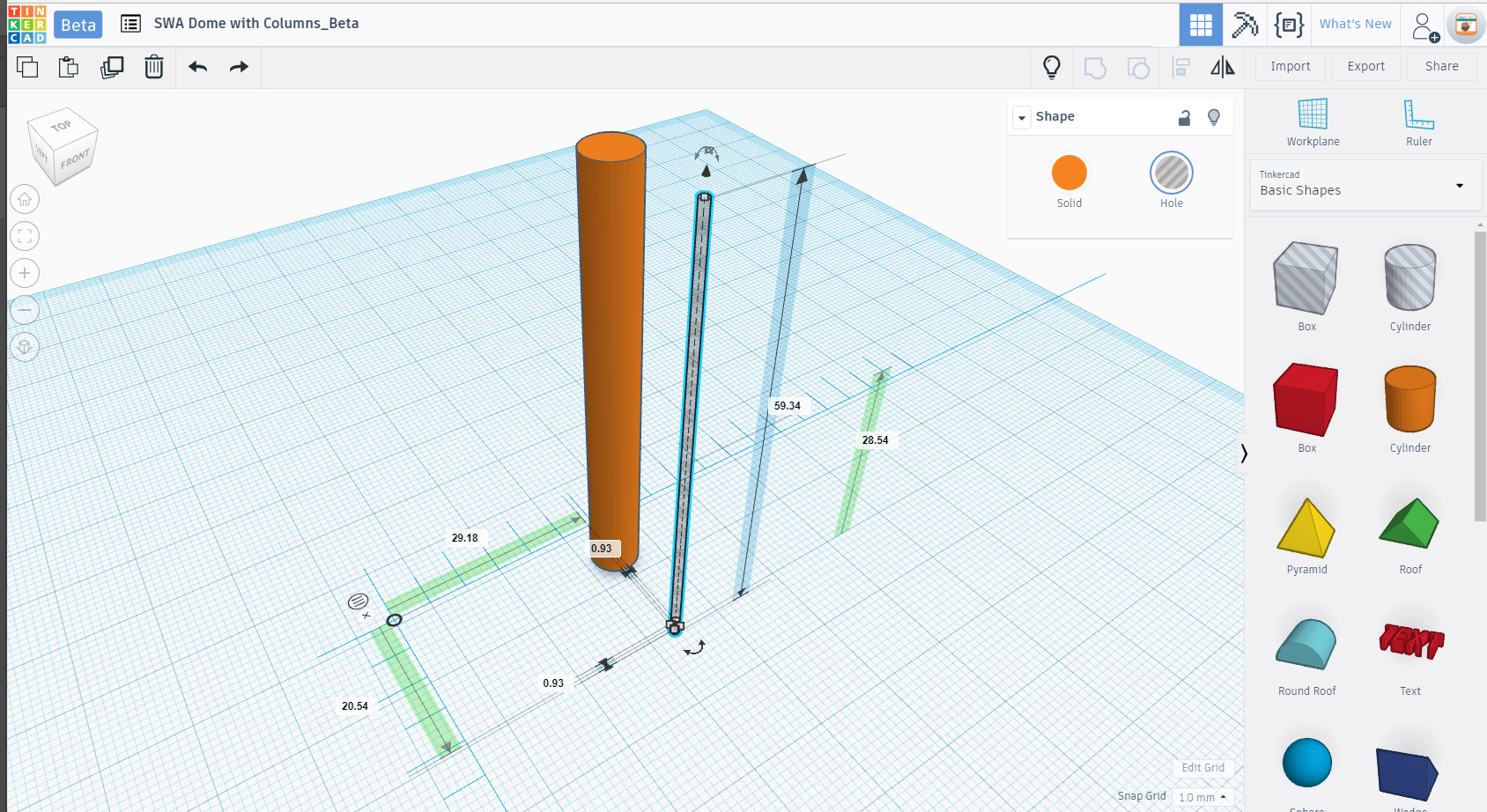
Task: Click the ruler origin handle circle
Action: tap(394, 620)
